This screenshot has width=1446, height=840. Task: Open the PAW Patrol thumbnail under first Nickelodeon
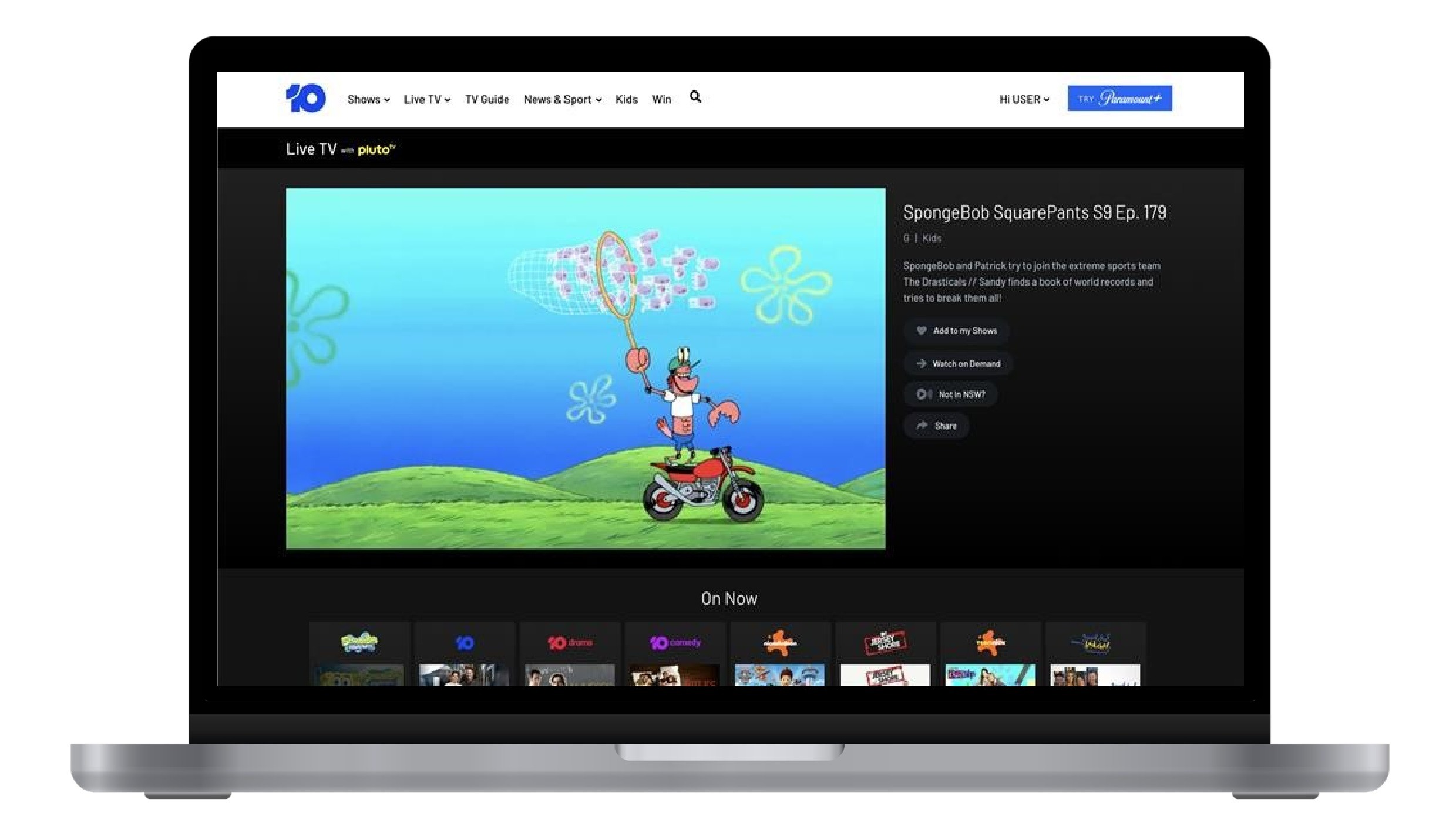[780, 675]
